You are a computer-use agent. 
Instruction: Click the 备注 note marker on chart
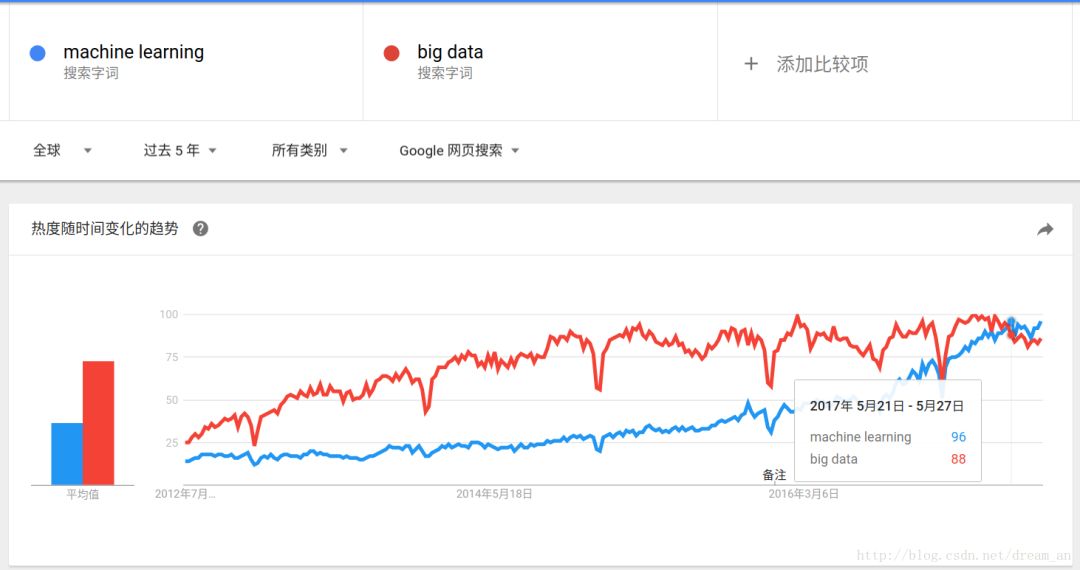pyautogui.click(x=774, y=475)
